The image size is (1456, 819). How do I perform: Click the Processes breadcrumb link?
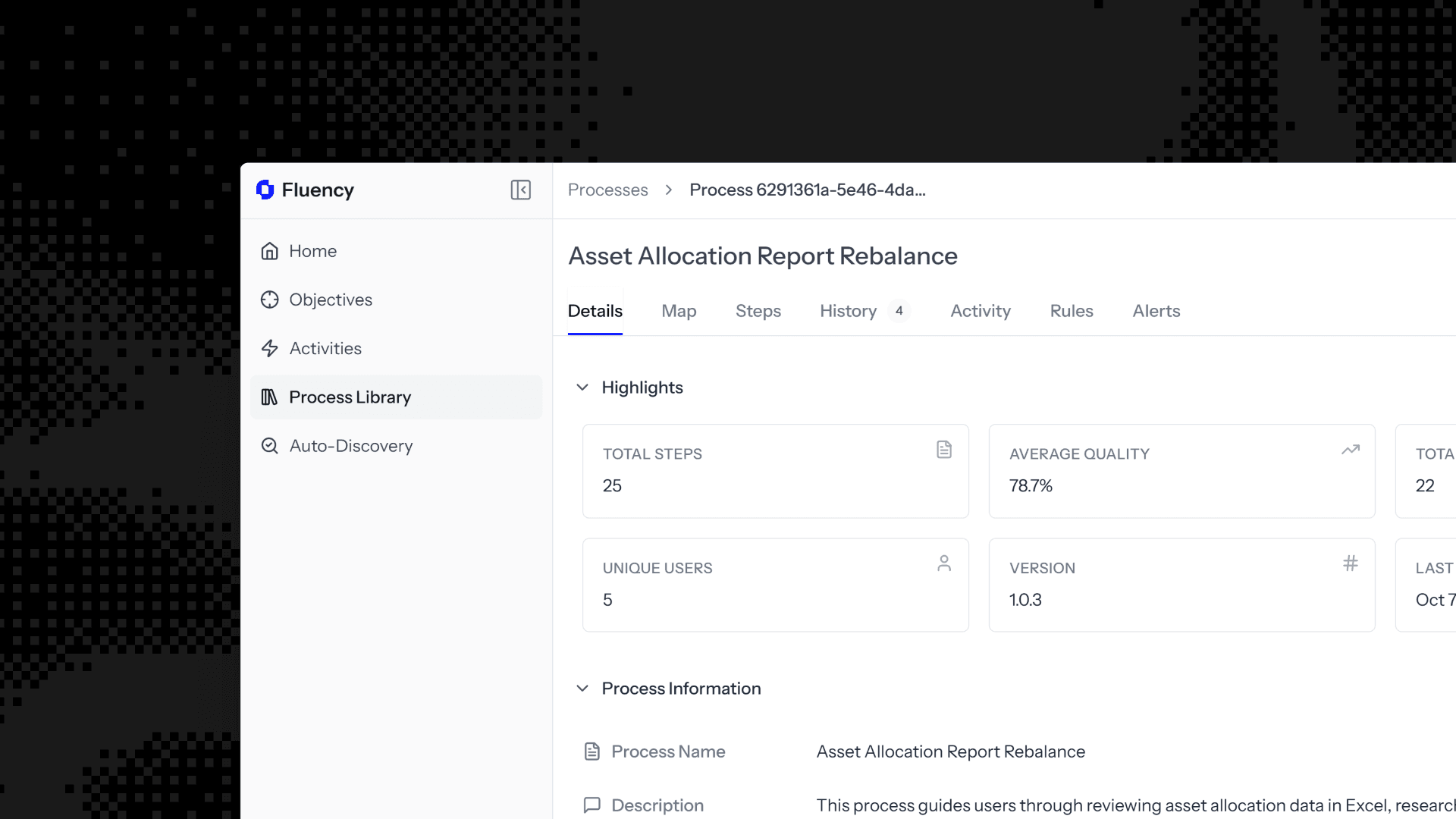[607, 190]
